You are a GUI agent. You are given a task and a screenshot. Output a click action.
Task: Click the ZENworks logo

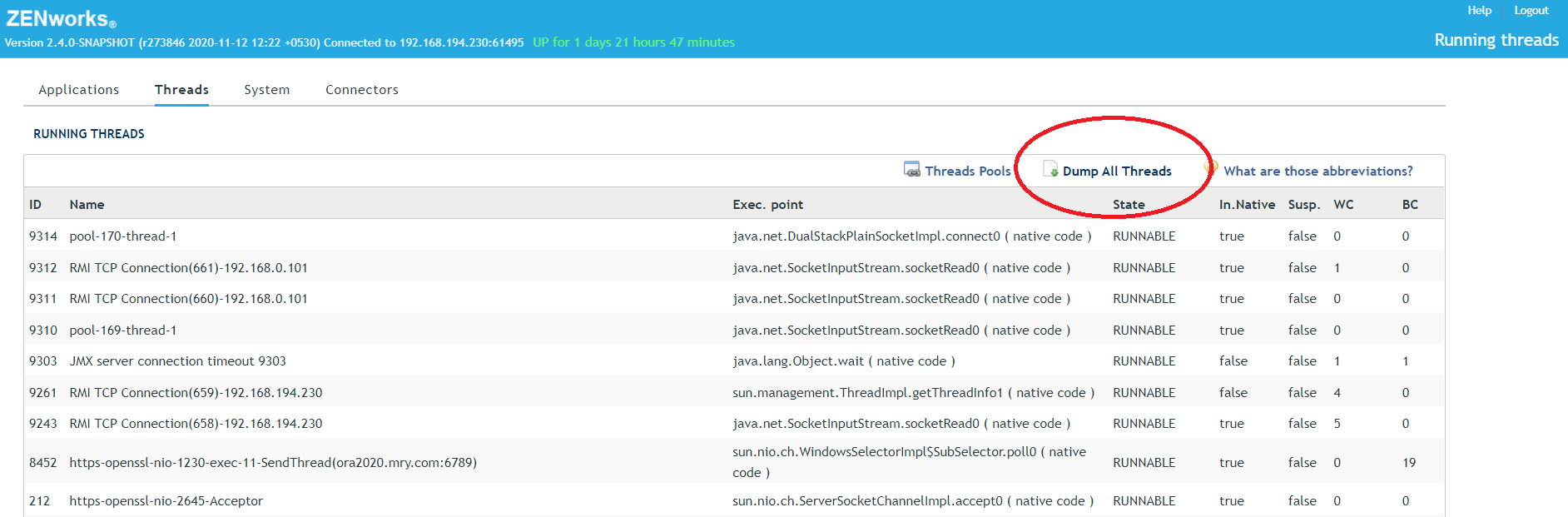tap(61, 18)
